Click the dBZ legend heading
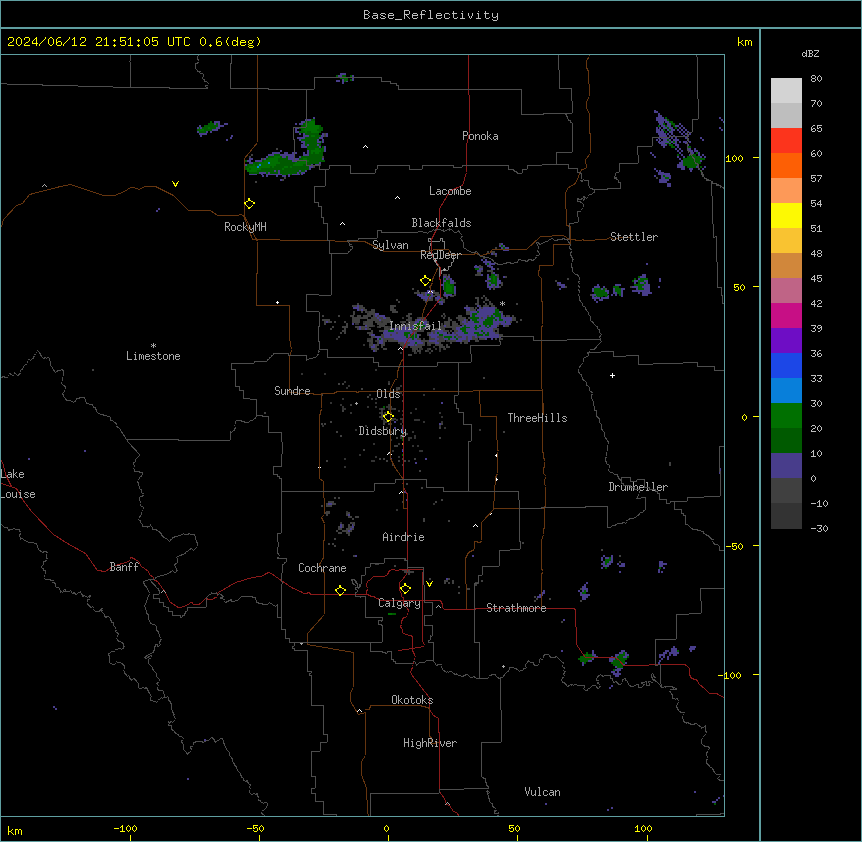Viewport: 862px width, 842px height. point(810,53)
